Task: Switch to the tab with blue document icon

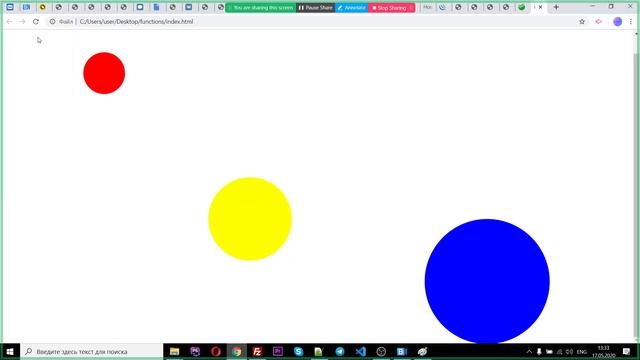Action: [156, 7]
